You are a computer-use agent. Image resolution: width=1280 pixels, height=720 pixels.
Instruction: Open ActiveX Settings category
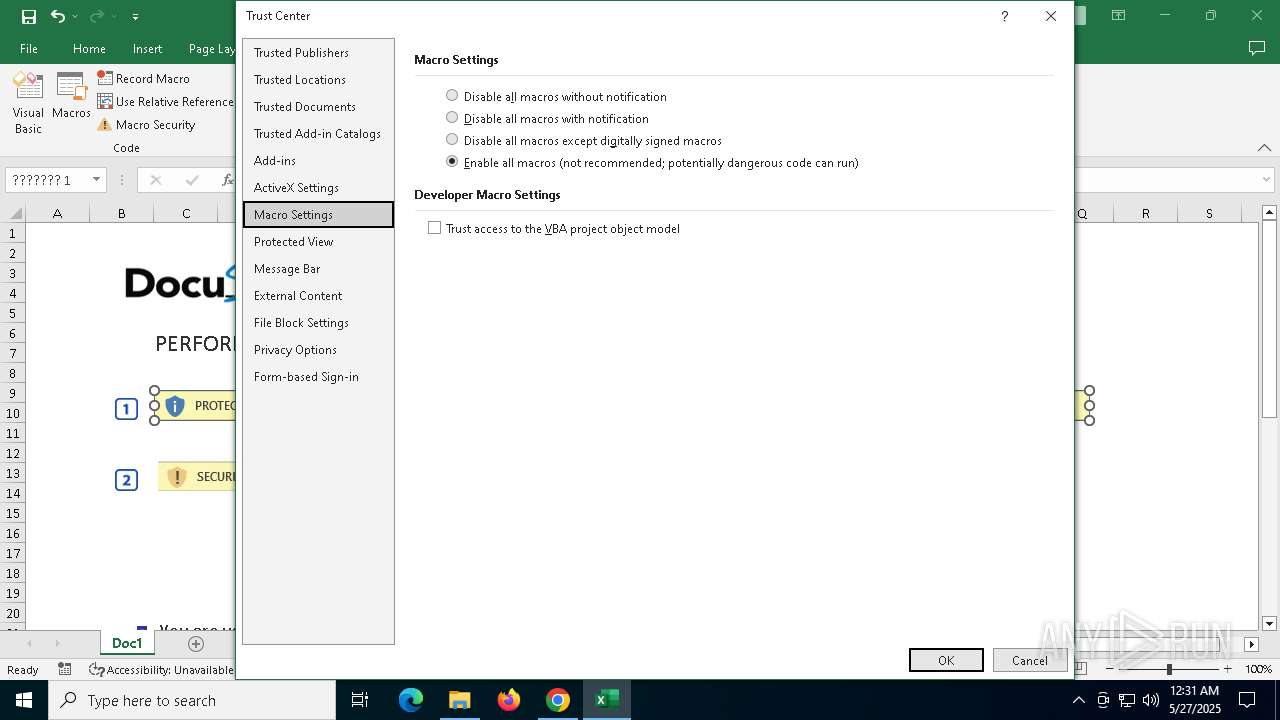pos(318,187)
